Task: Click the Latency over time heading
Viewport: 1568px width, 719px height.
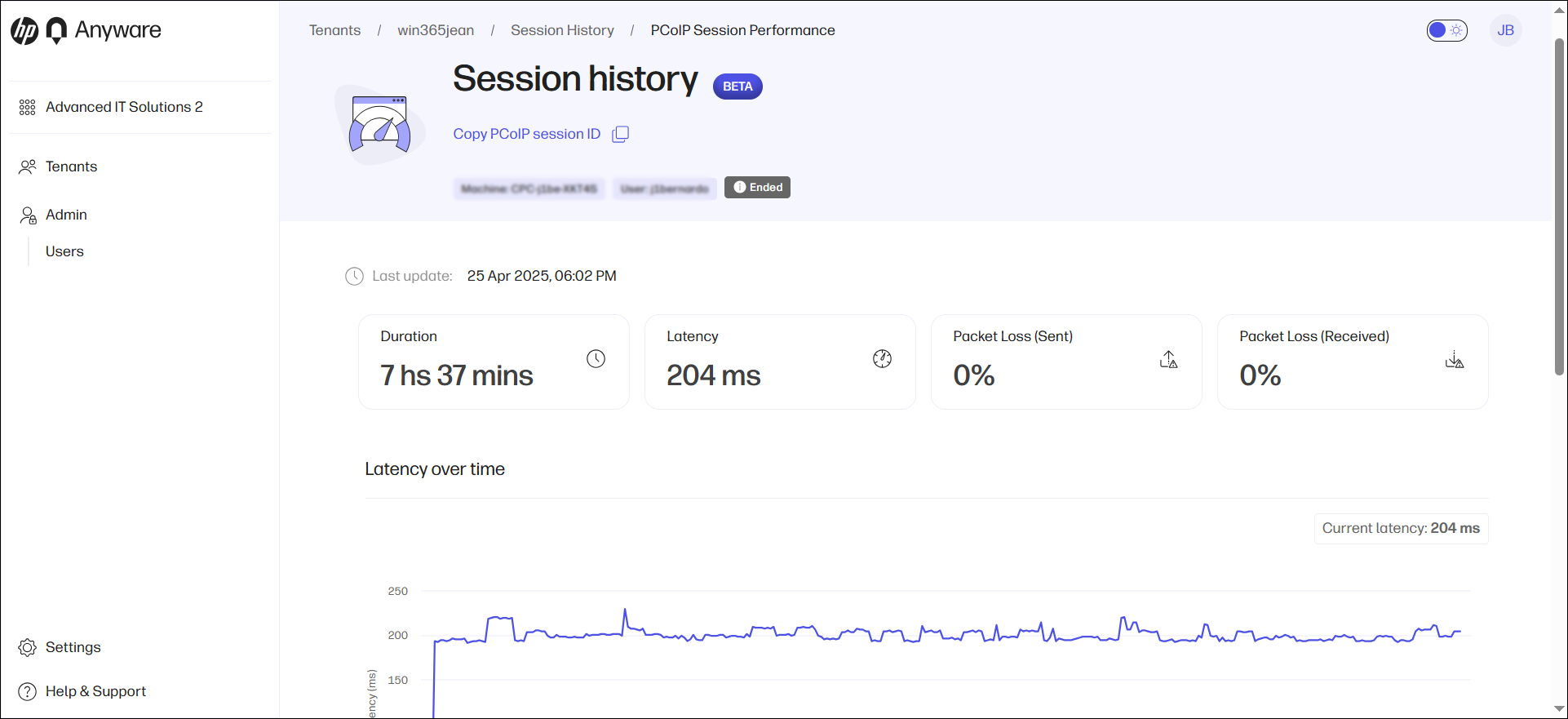Action: tap(434, 469)
